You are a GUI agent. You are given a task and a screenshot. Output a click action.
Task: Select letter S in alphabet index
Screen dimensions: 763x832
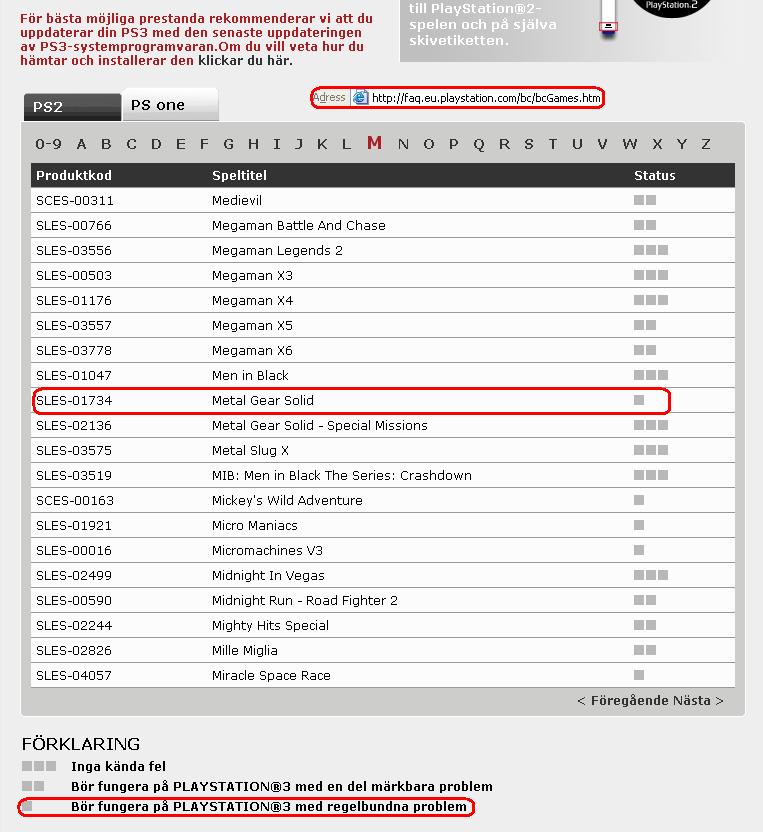[528, 144]
